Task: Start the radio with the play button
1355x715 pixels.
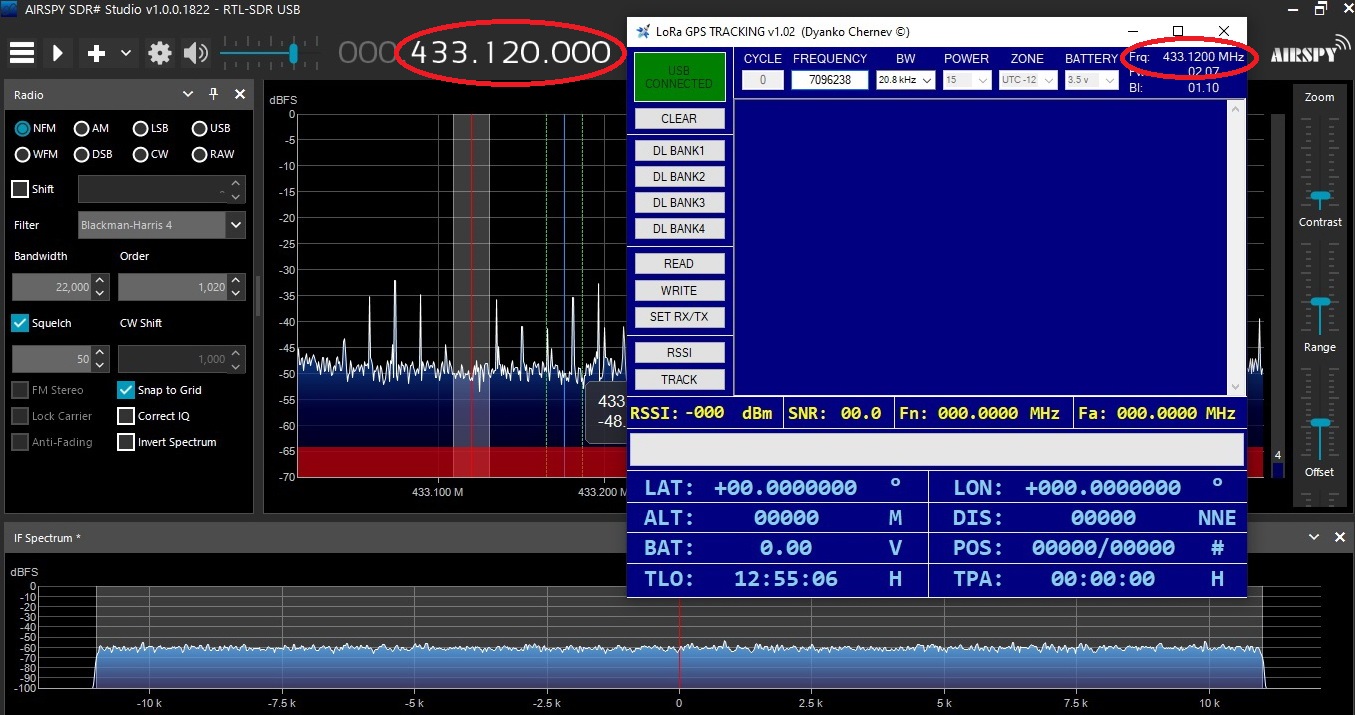Action: pyautogui.click(x=58, y=53)
